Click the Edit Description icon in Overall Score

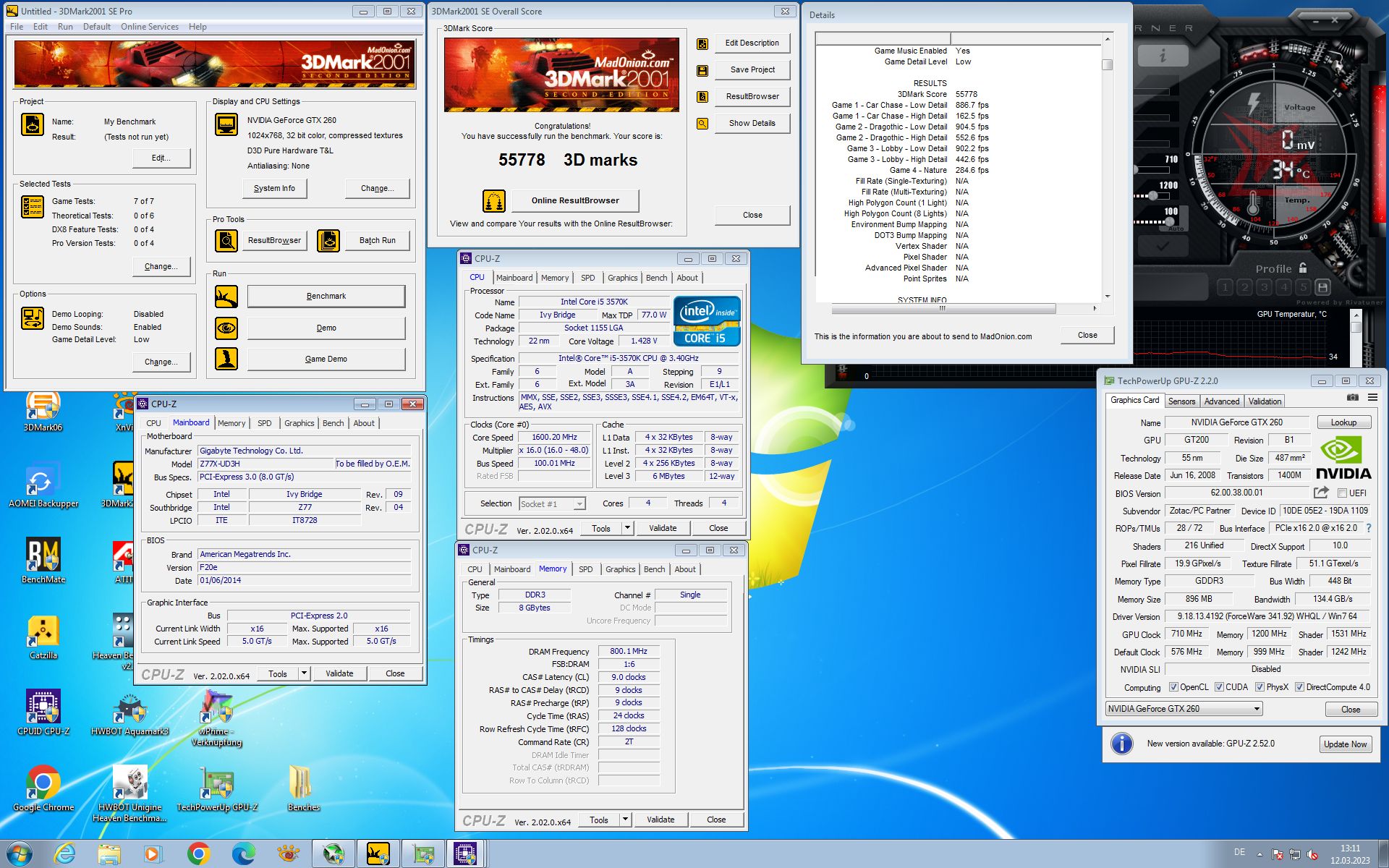(702, 44)
